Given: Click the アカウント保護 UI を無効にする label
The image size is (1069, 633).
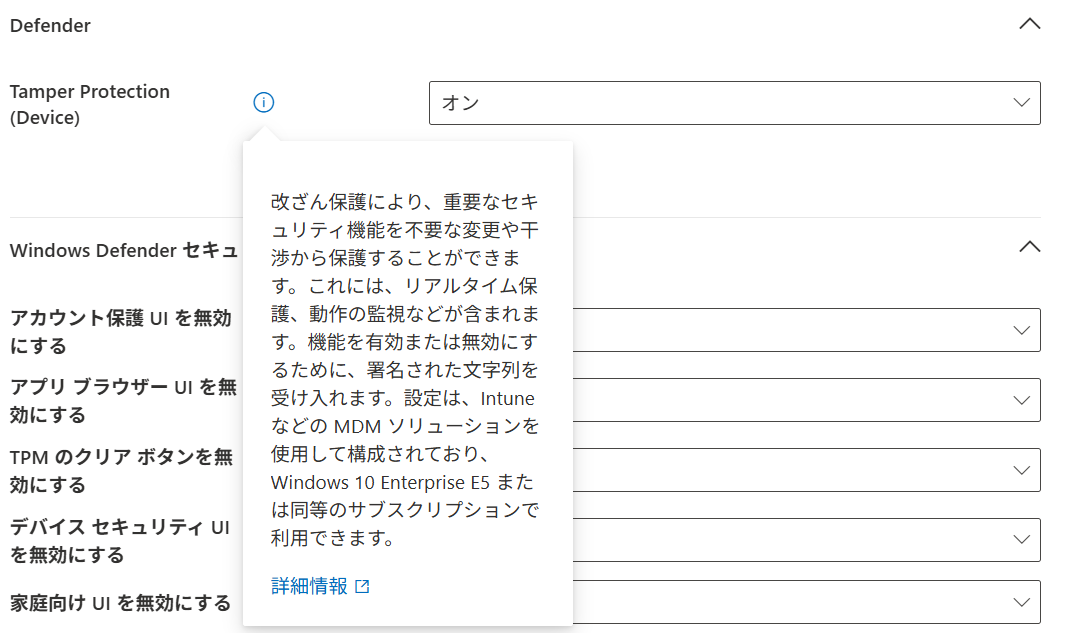Looking at the screenshot, I should (x=118, y=330).
